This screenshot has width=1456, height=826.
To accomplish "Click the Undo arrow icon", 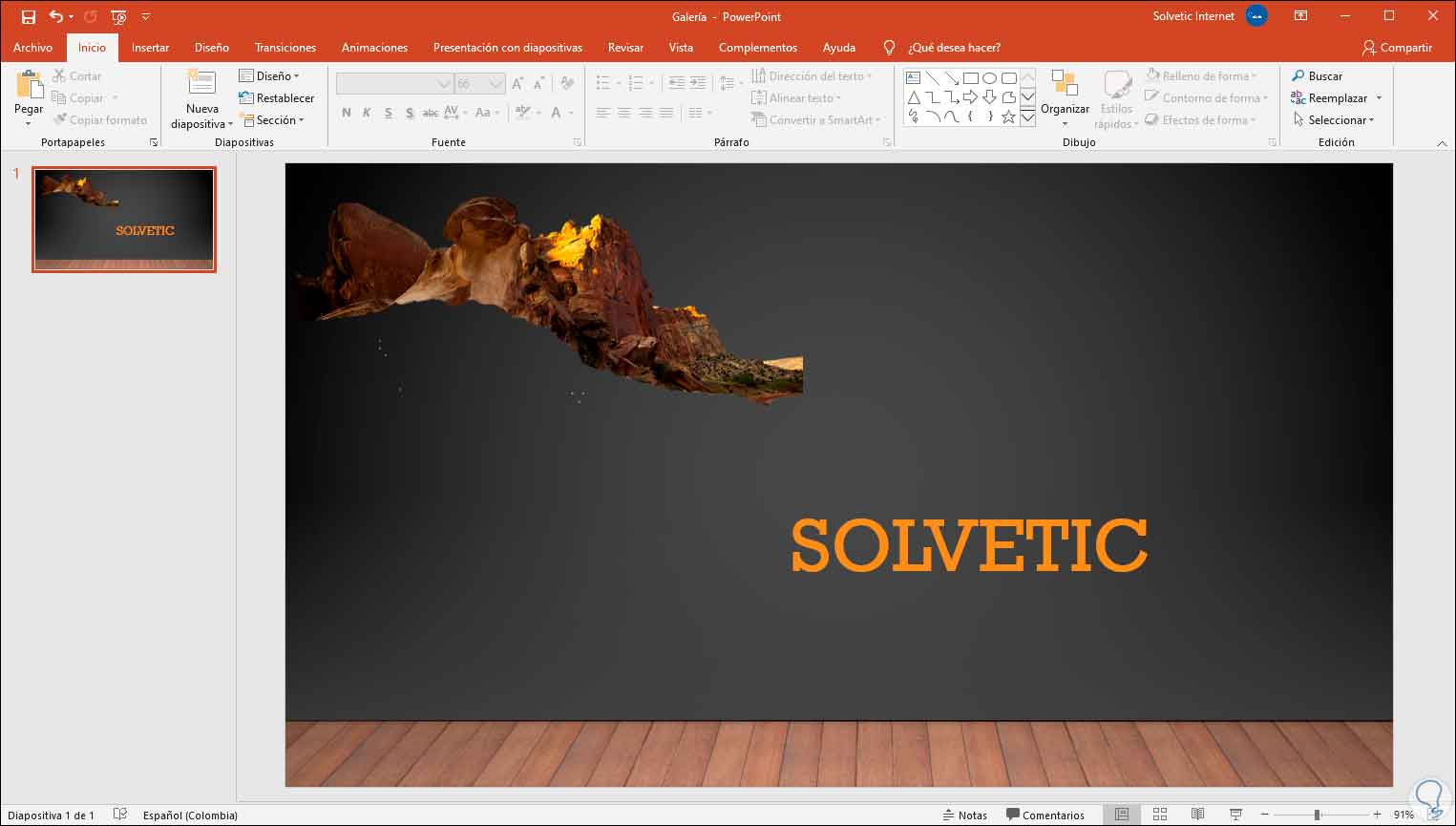I will point(56,17).
